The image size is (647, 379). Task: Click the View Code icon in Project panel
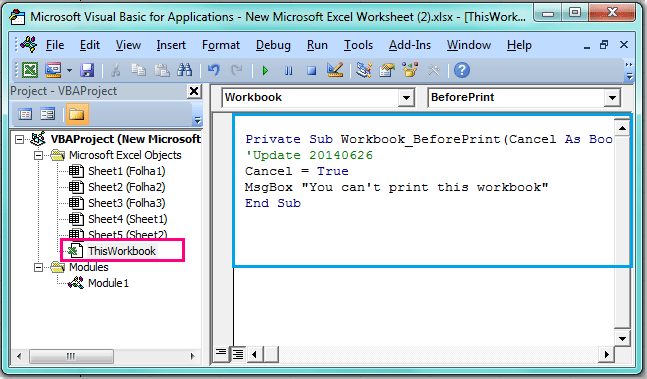(25, 114)
